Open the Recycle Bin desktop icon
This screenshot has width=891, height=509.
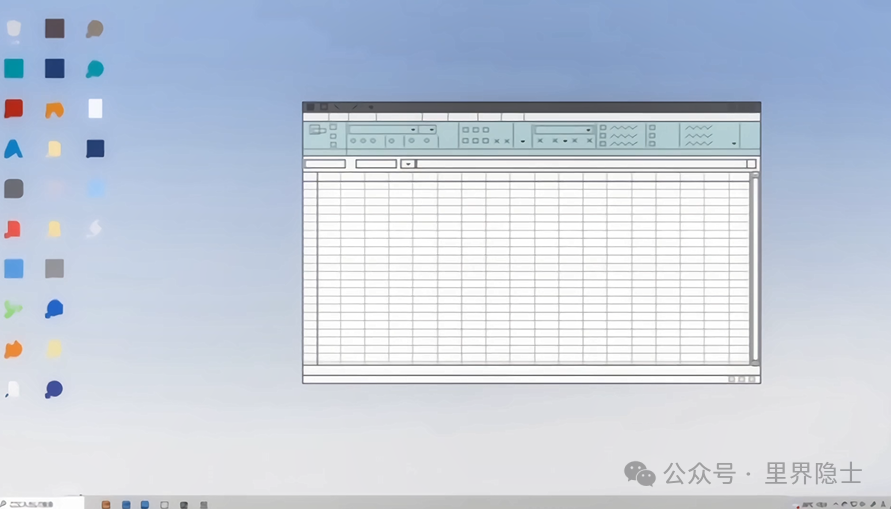pos(14,29)
